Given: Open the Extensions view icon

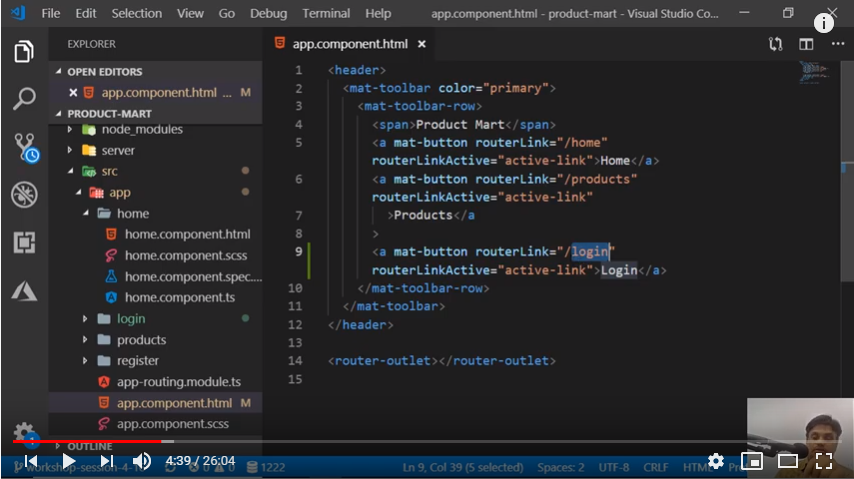Looking at the screenshot, I should (x=24, y=242).
